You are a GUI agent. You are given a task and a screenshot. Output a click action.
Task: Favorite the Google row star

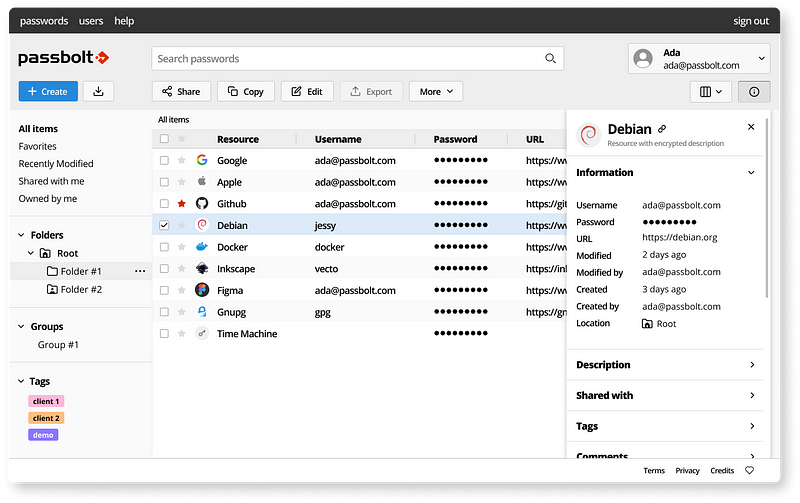click(x=182, y=160)
